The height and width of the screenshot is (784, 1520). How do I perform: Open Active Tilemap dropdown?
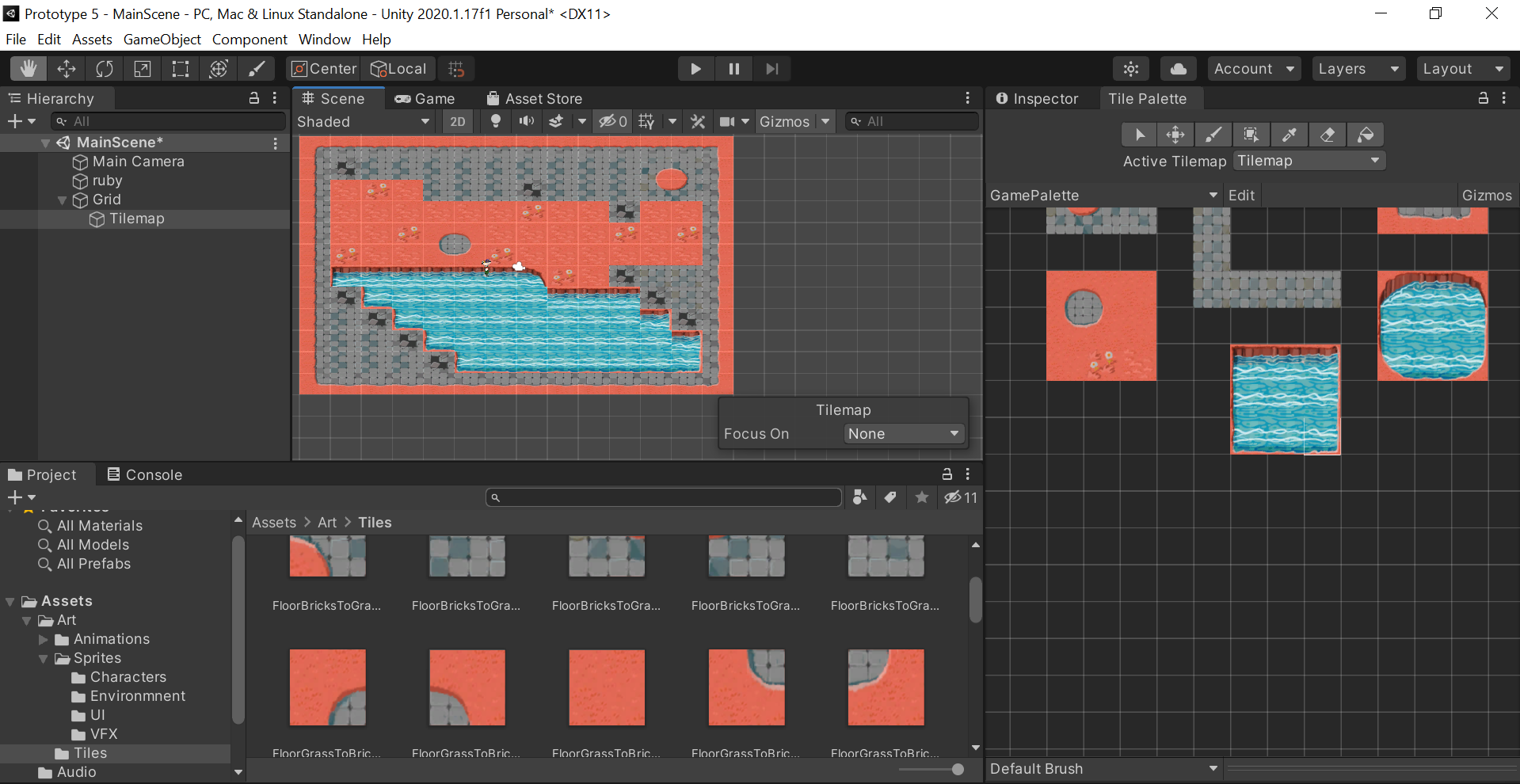[x=1309, y=161]
